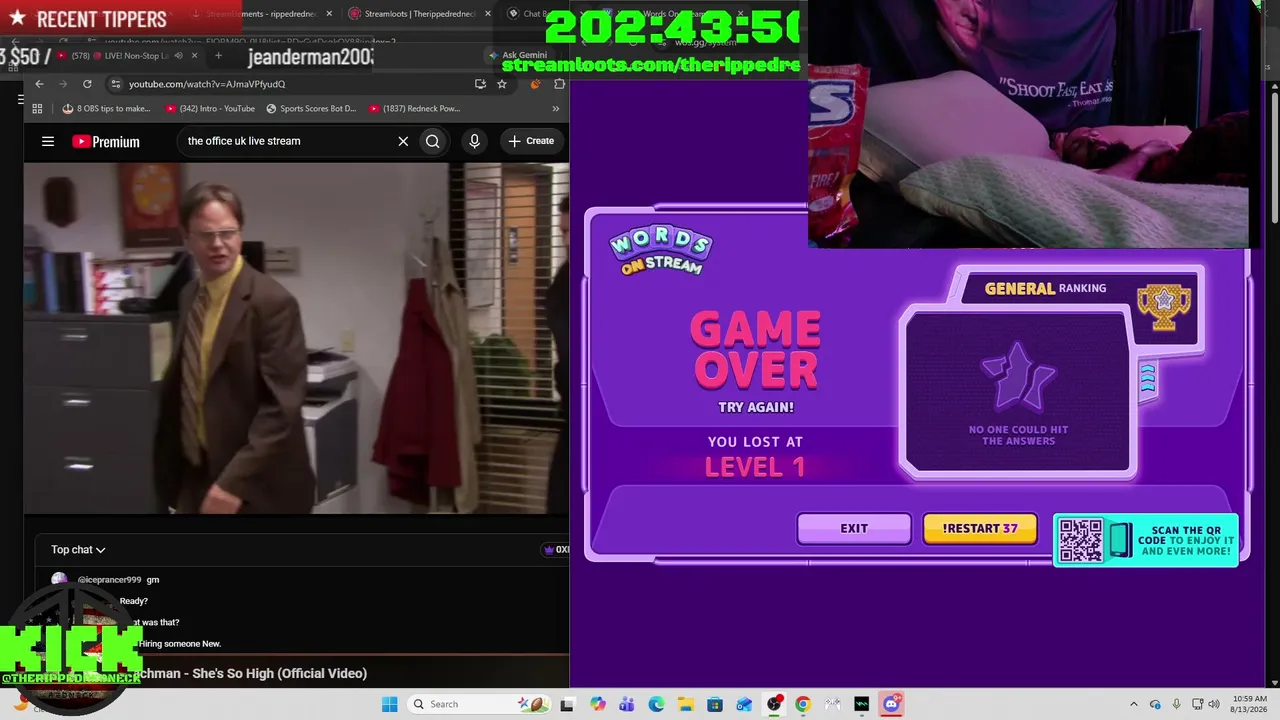Open Task View on the taskbar

click(567, 704)
